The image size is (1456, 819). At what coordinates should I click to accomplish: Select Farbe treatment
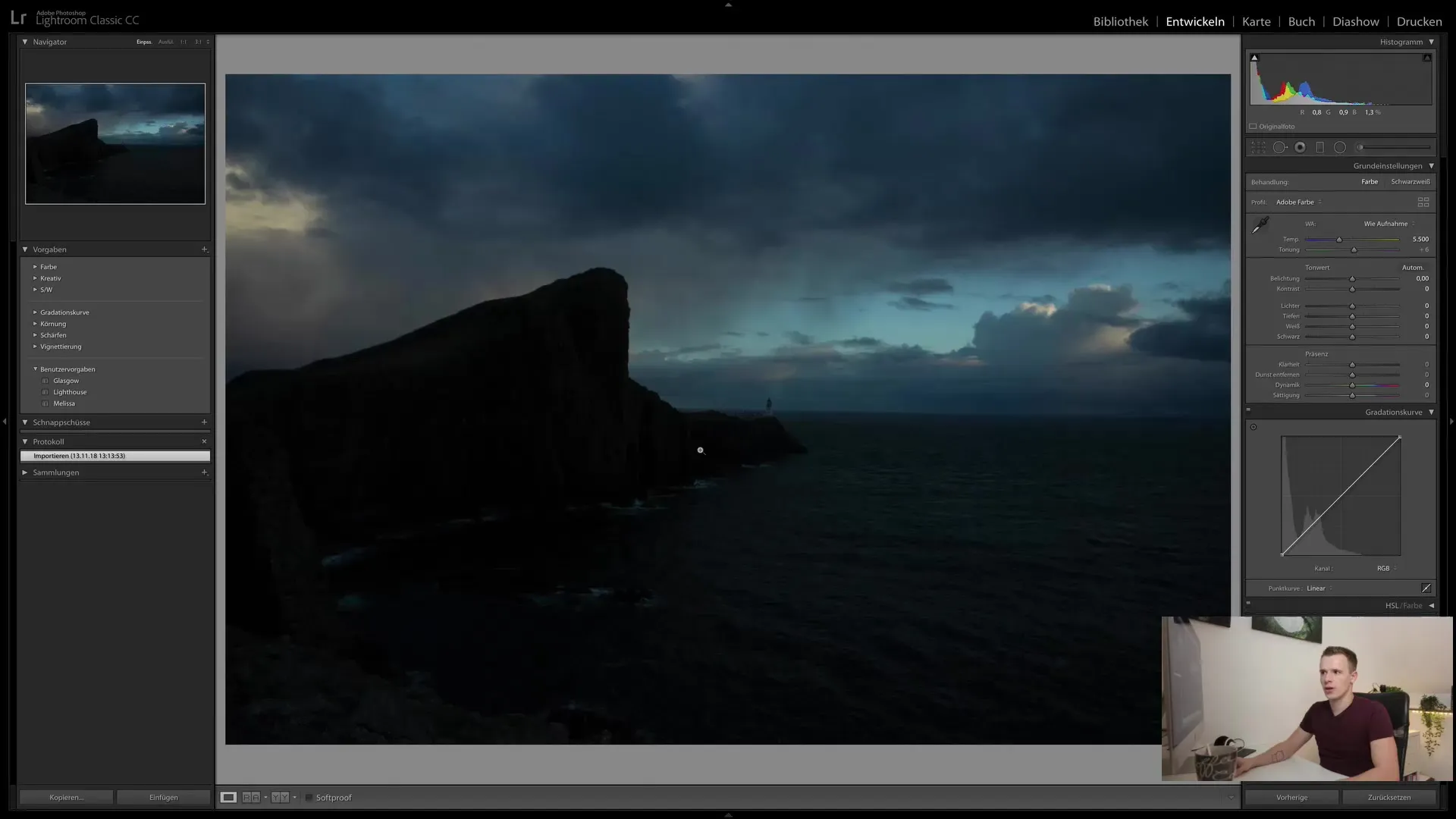pyautogui.click(x=1370, y=181)
